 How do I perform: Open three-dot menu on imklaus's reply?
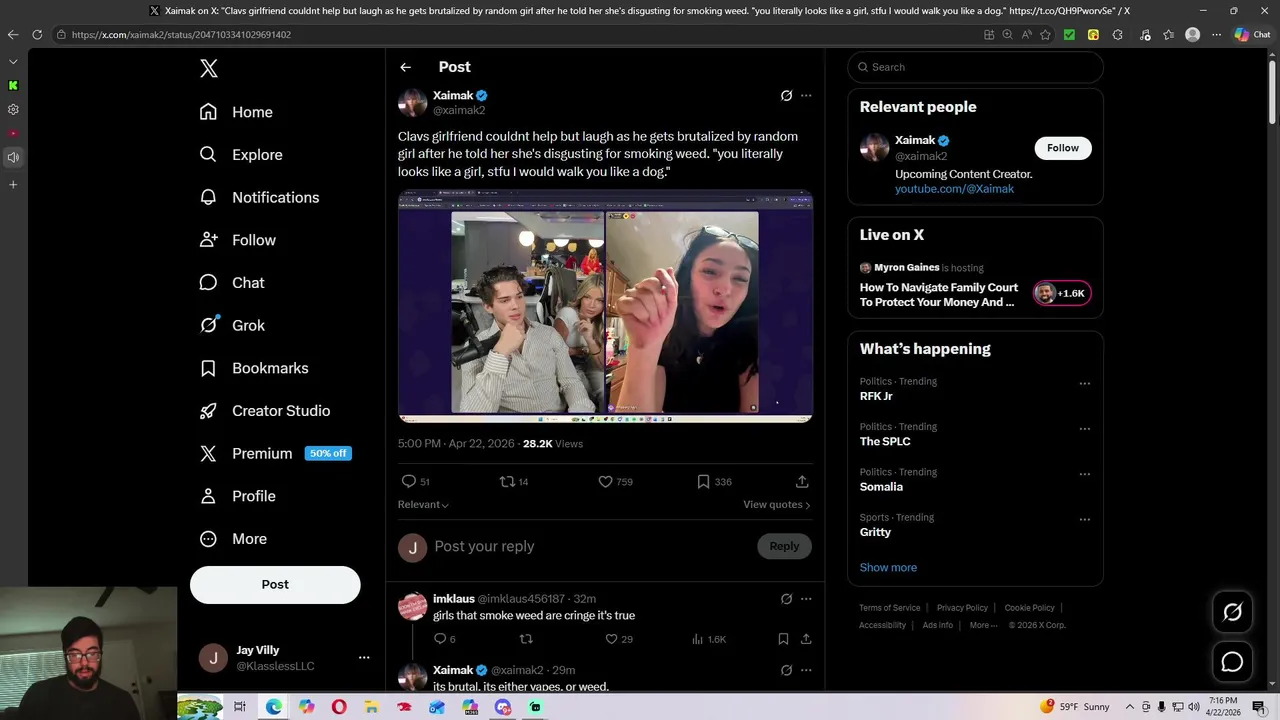[806, 599]
